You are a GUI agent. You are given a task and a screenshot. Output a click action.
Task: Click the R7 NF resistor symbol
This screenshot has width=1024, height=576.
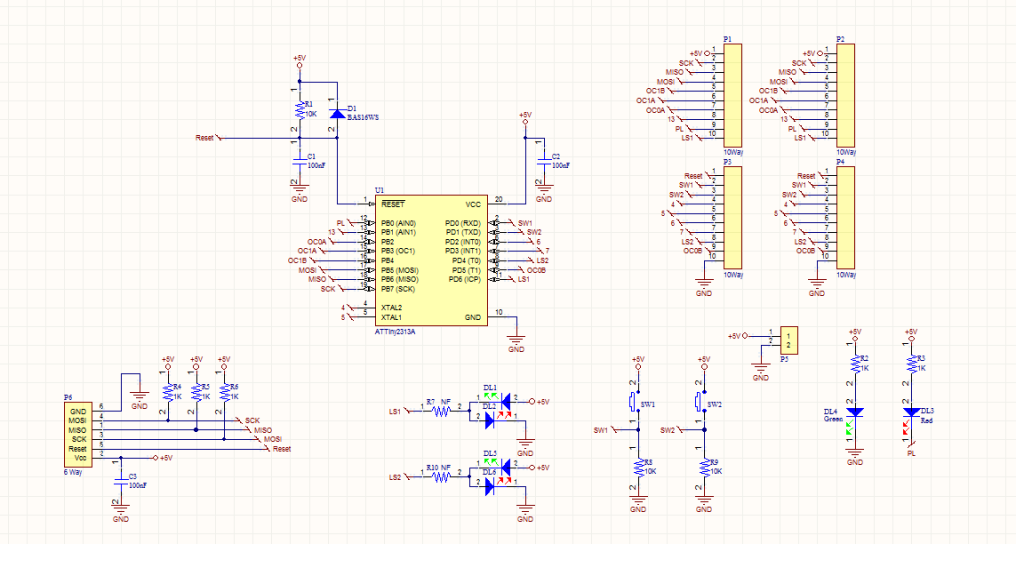pos(440,411)
